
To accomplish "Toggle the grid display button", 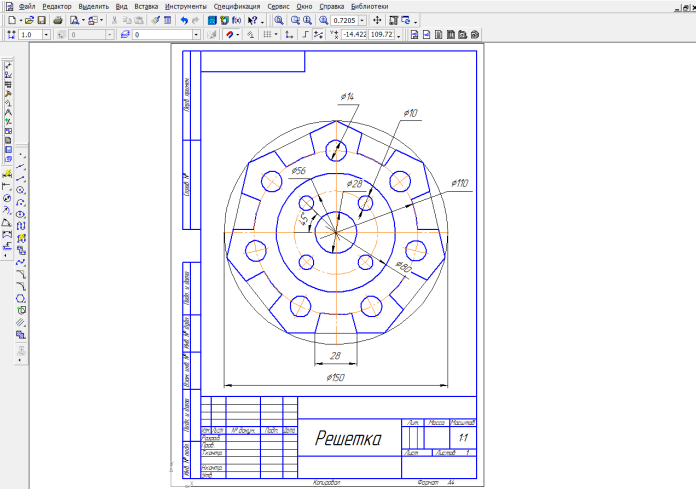I will point(268,35).
